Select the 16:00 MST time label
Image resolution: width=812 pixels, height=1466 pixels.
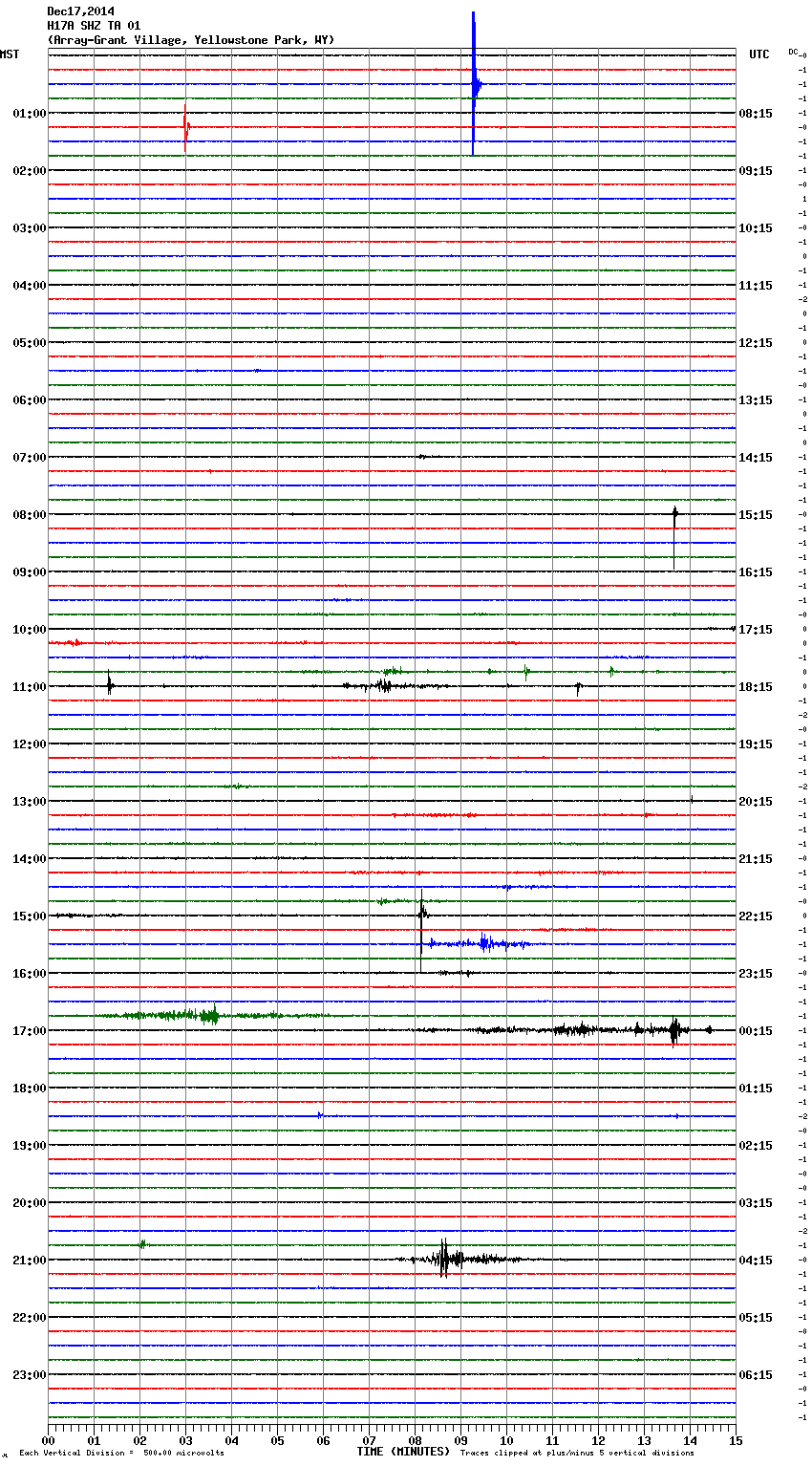29,974
